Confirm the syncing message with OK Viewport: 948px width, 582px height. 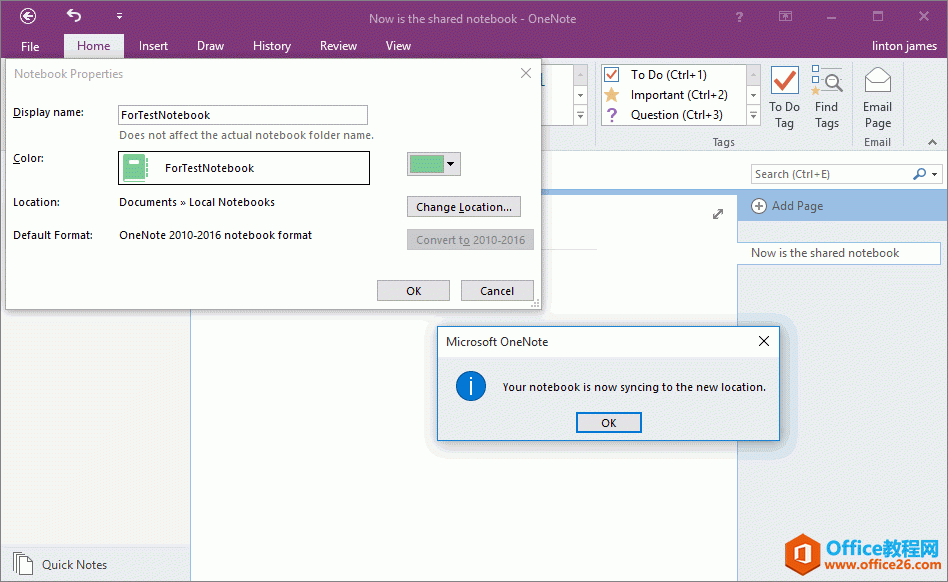[x=608, y=423]
